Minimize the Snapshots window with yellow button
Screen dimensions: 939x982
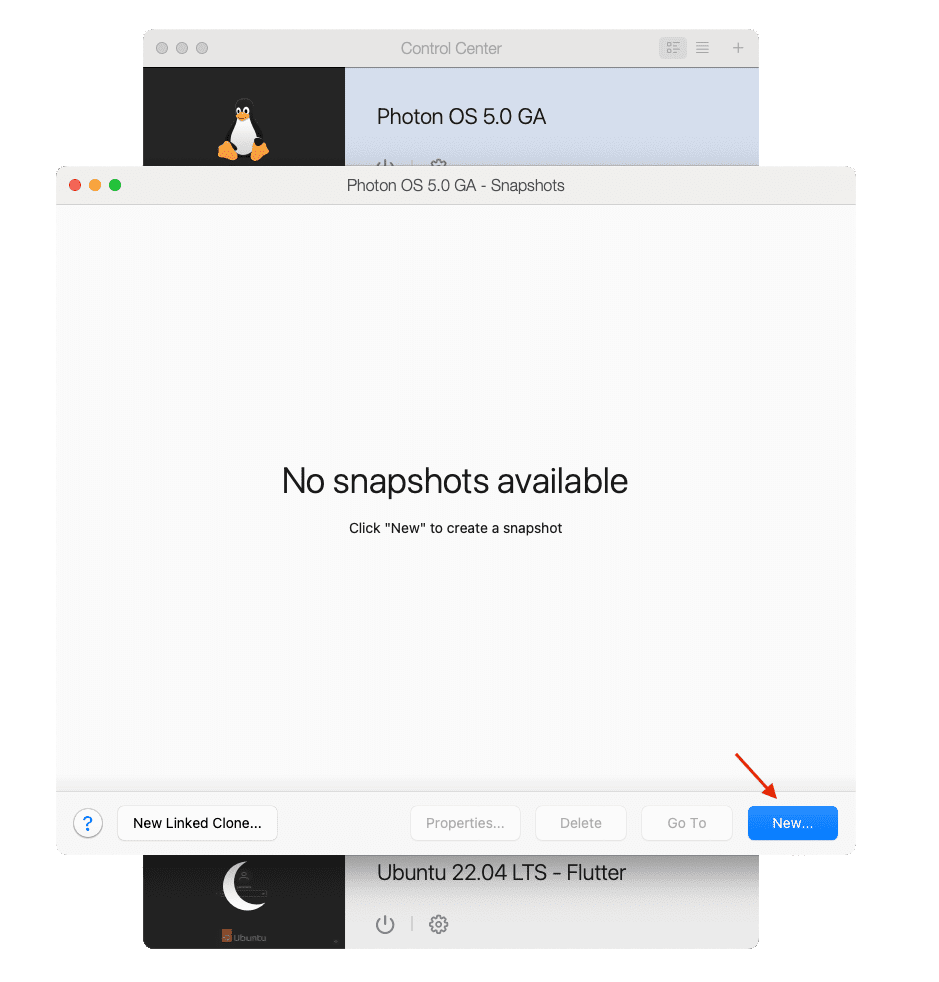95,185
